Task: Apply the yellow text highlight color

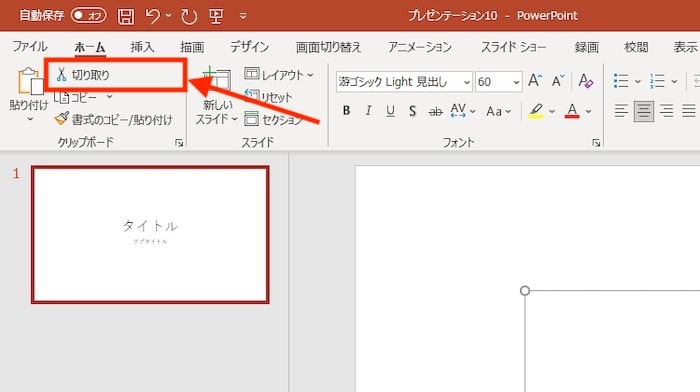Action: pos(536,111)
